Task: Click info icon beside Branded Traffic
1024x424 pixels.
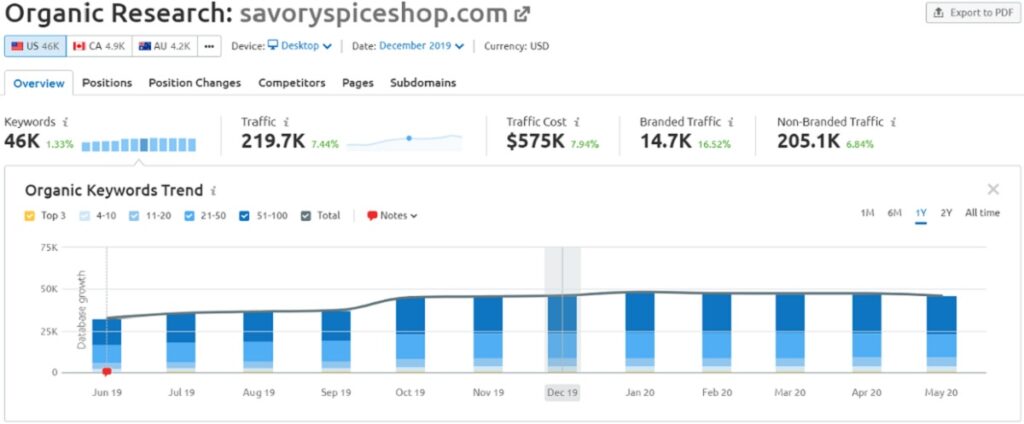Action: point(731,122)
